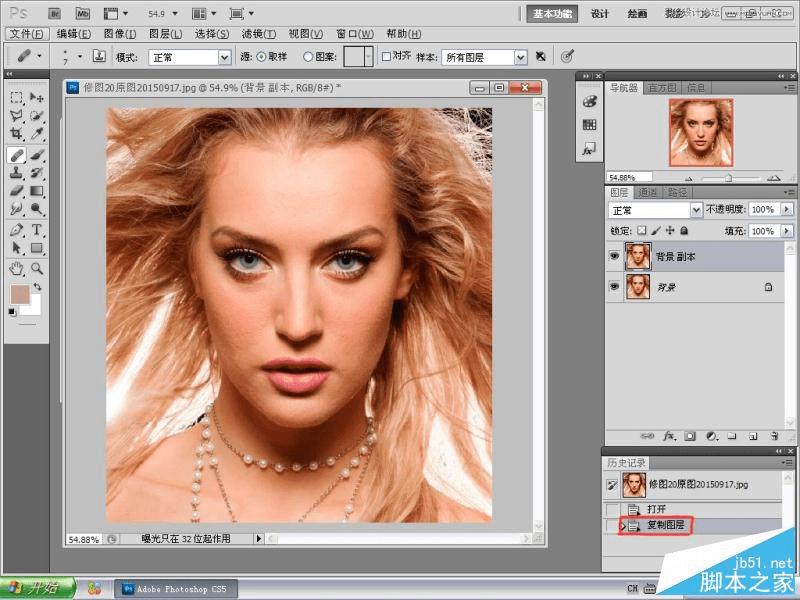Select the Clone Stamp tool
Screen dimensions: 800x600
pos(16,172)
